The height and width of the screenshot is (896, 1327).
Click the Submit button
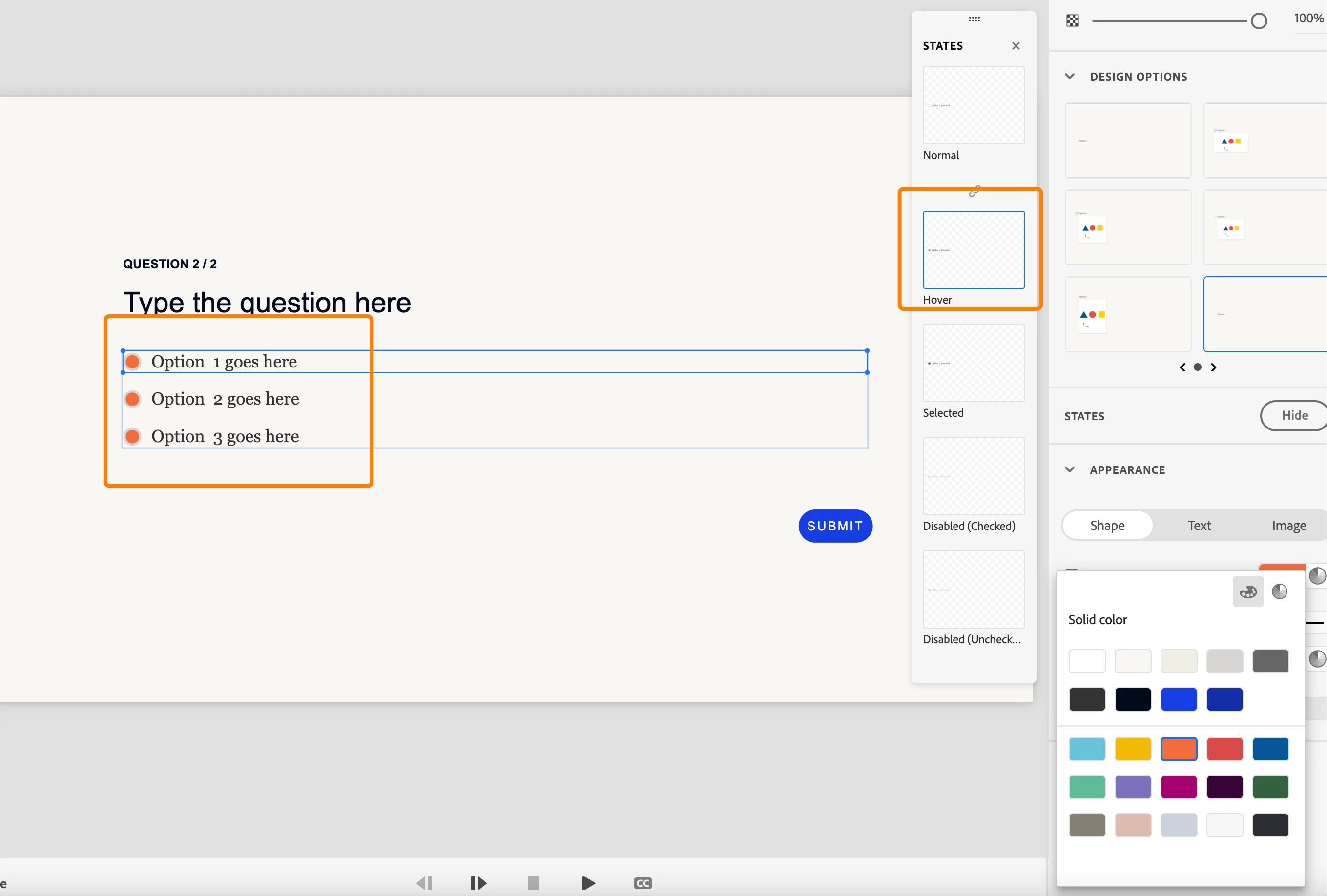pos(835,526)
